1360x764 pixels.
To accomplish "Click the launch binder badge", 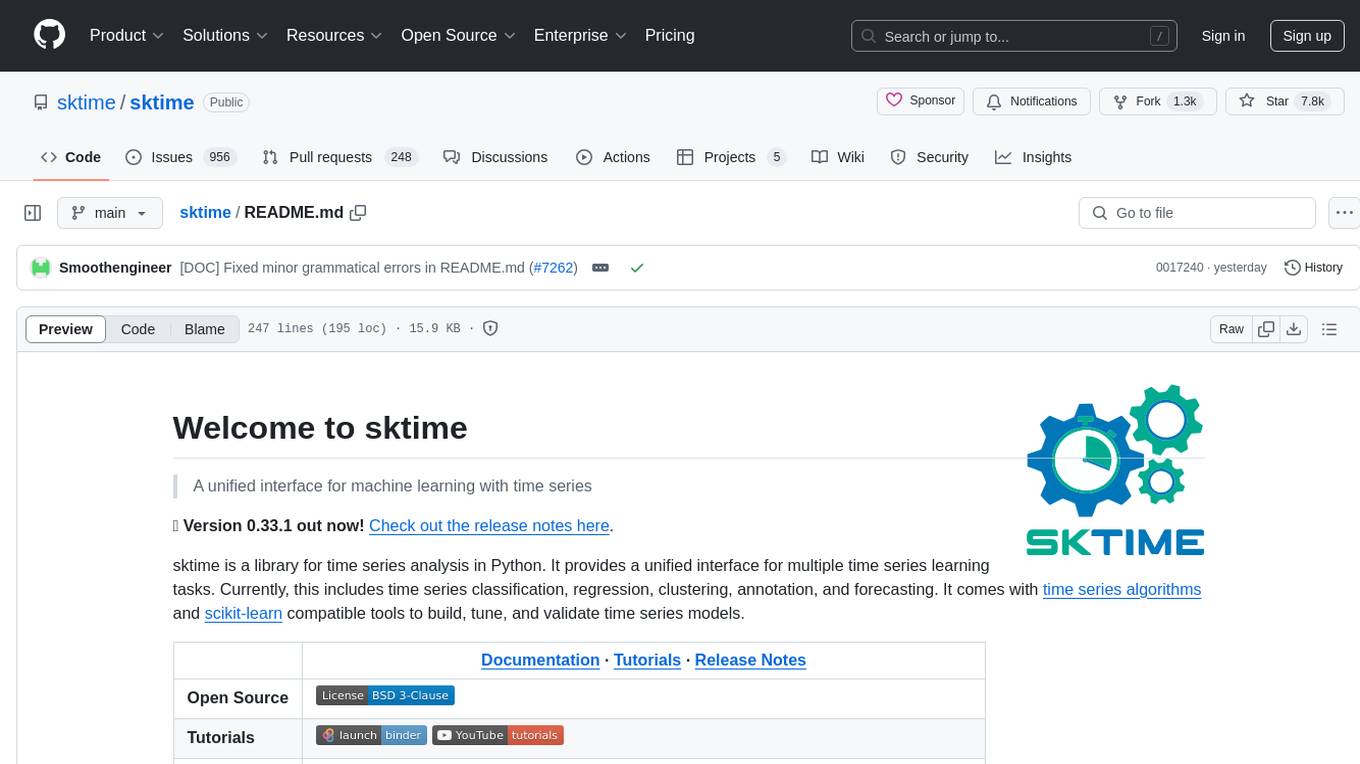I will click(371, 735).
